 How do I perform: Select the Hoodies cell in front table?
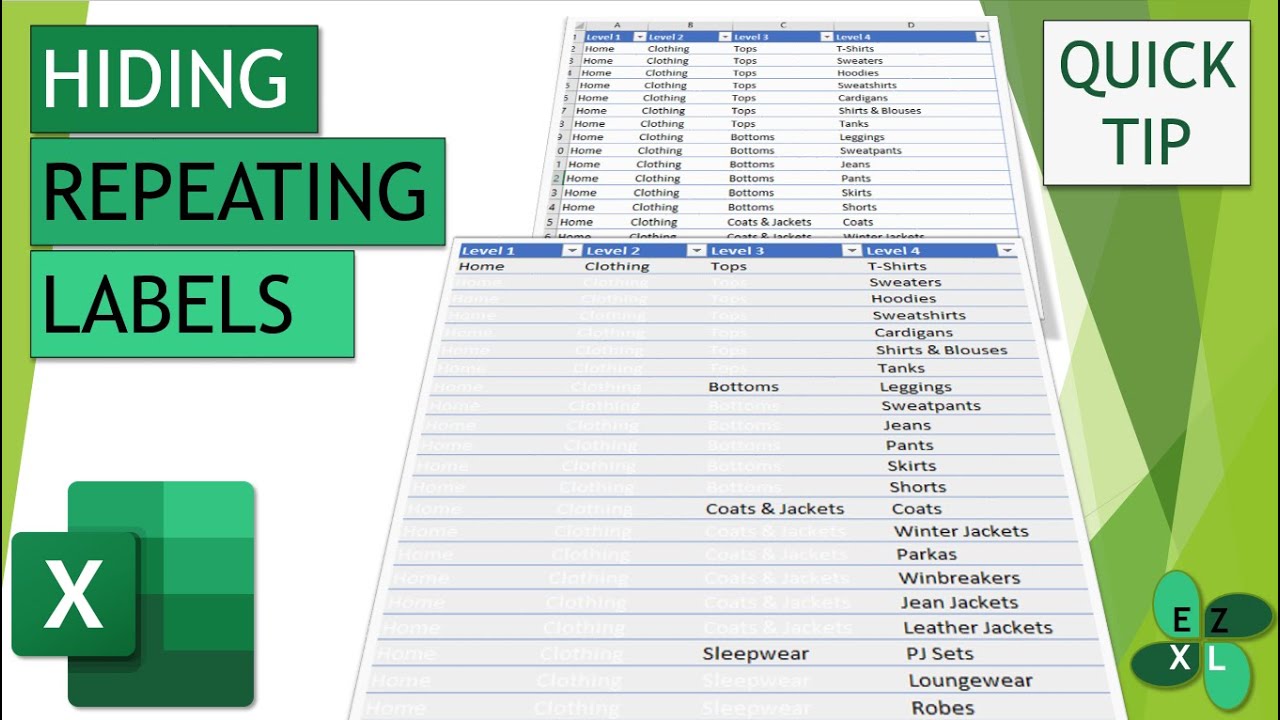[x=903, y=299]
